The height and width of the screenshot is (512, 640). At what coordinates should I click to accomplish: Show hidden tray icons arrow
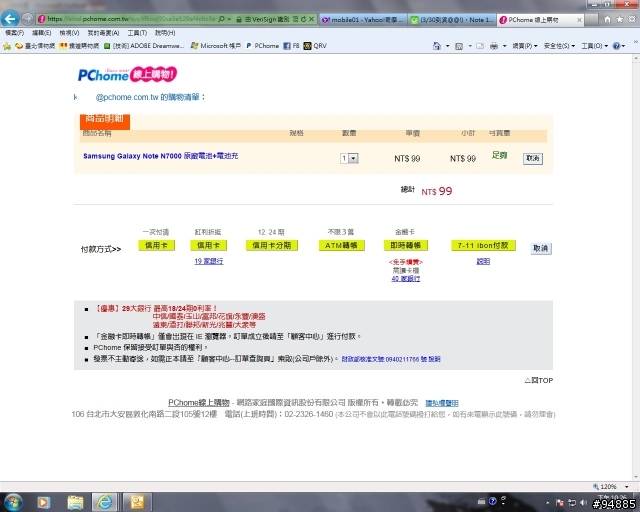point(547,503)
